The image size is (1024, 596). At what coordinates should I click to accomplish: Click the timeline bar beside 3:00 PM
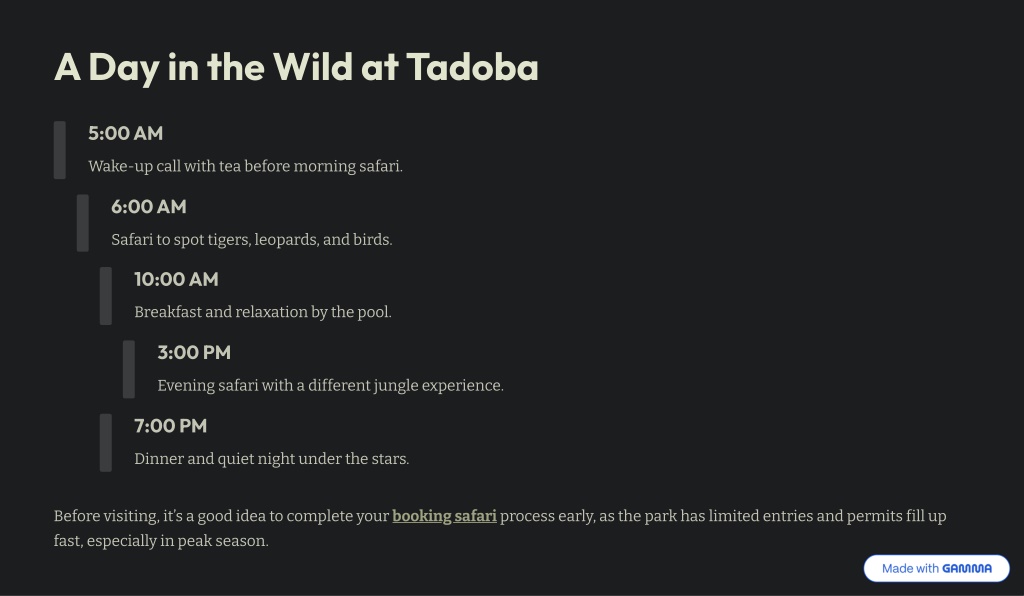coord(129,369)
